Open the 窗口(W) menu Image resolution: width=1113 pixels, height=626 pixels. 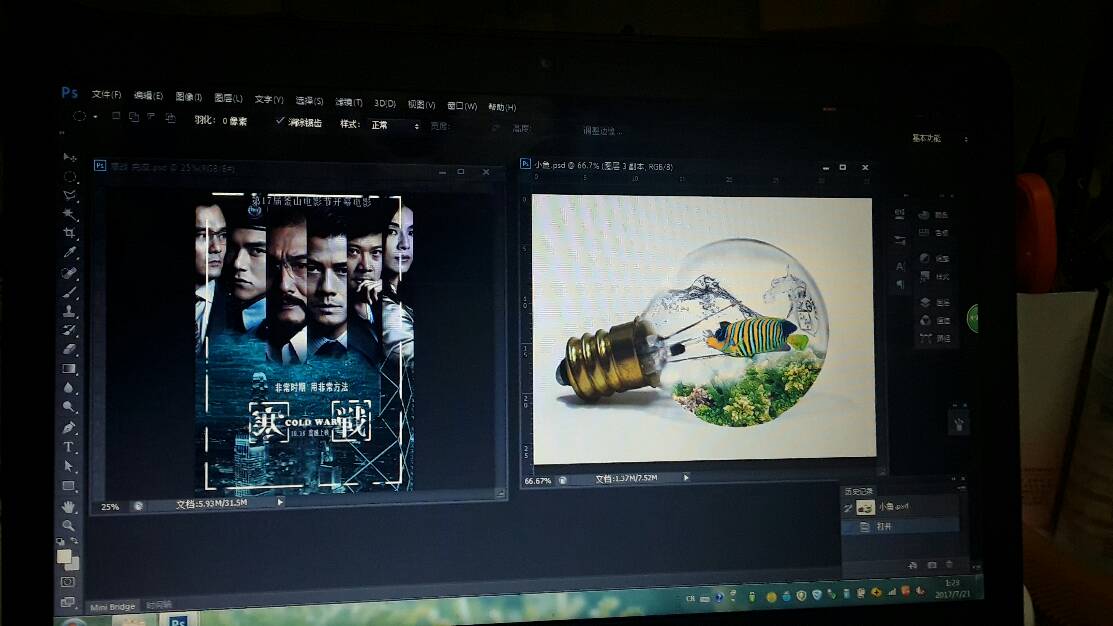(462, 106)
